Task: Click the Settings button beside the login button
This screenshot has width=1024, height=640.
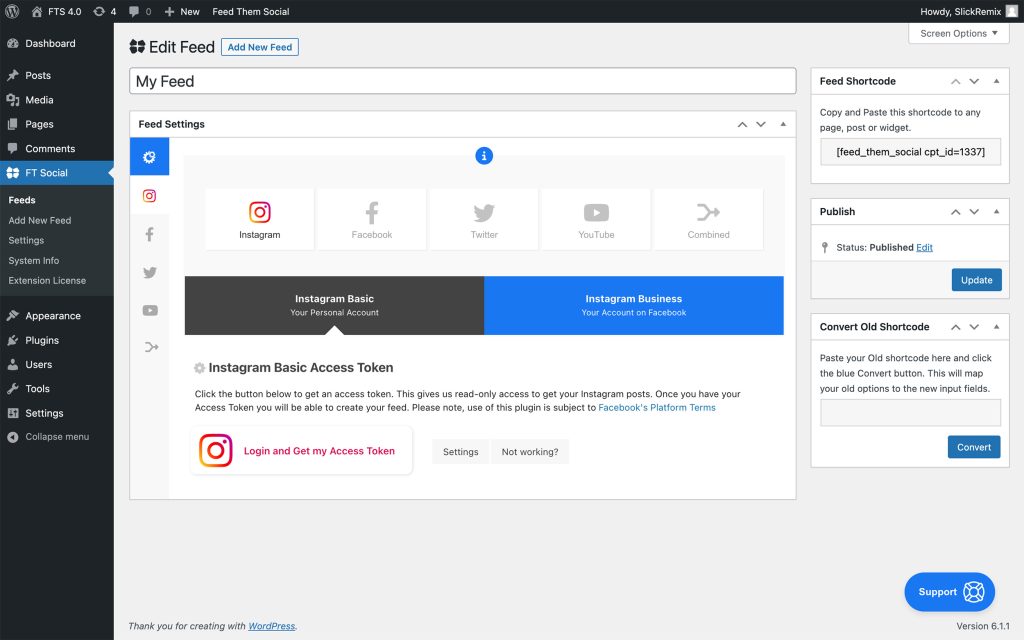Action: (460, 452)
